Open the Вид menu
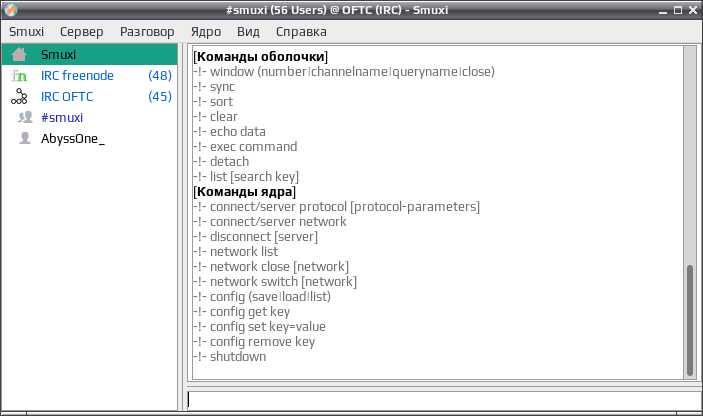703x416 pixels. pos(248,32)
